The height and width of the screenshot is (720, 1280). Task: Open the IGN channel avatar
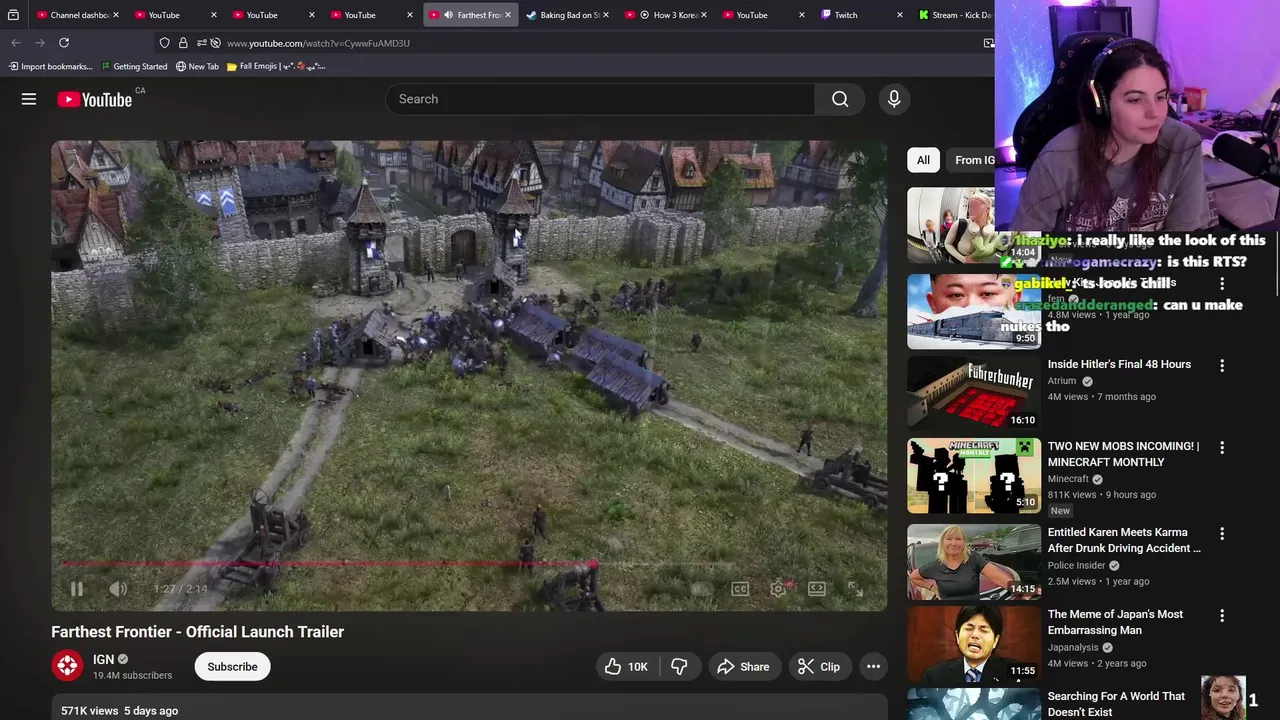(x=67, y=667)
